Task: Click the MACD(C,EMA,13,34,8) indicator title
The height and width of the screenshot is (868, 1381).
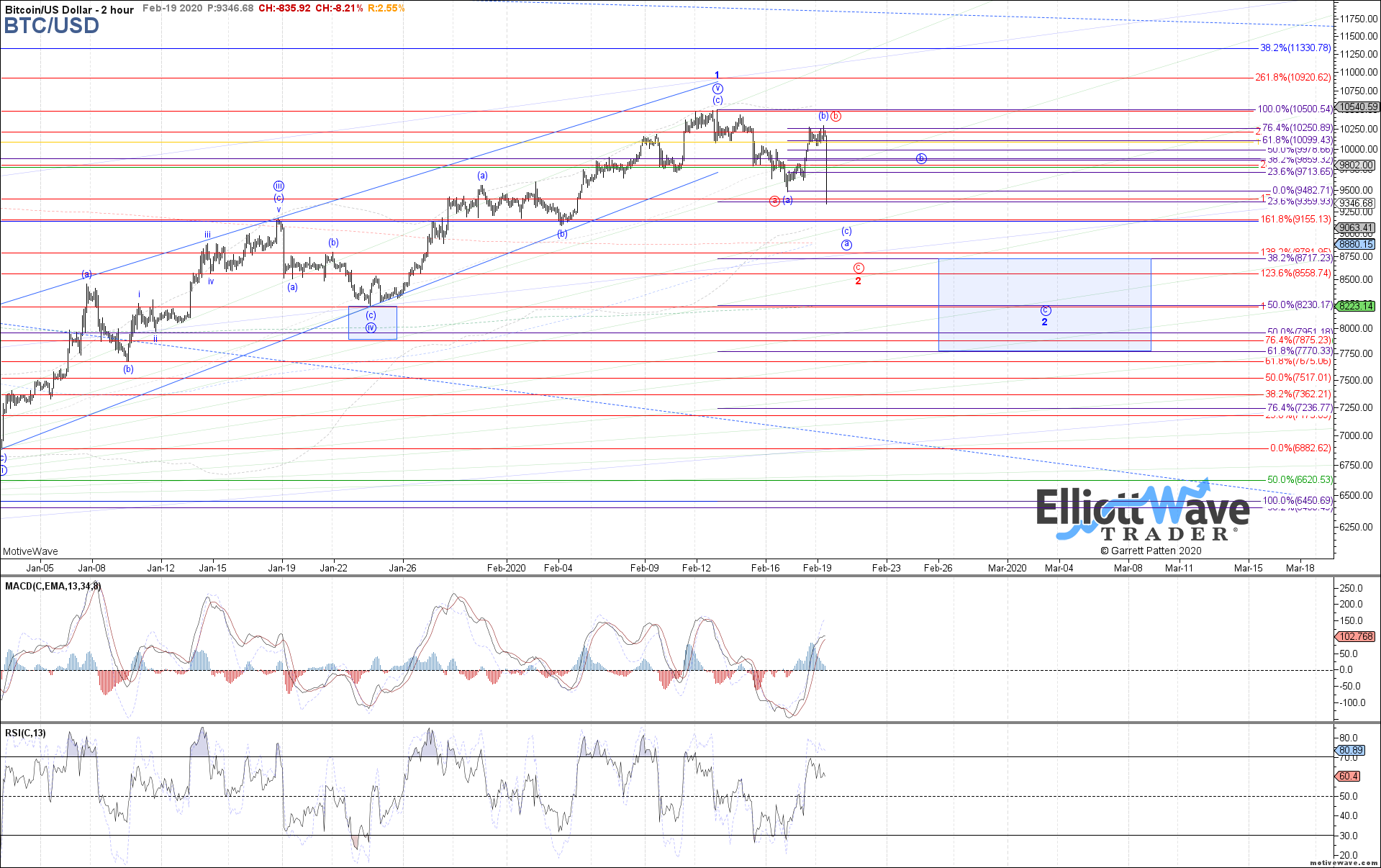Action: (x=53, y=586)
